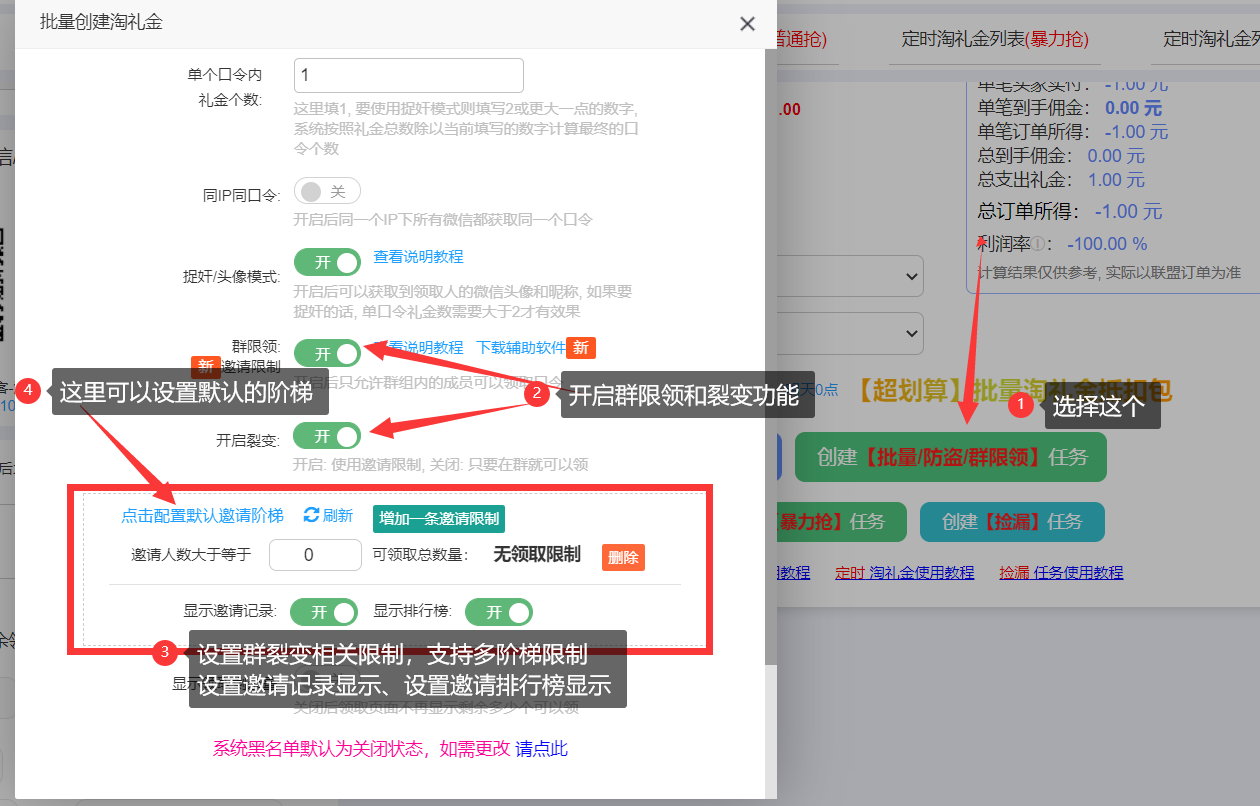Click the 邀请人数大于等于 number field
Image resolution: width=1260 pixels, height=806 pixels.
click(315, 555)
